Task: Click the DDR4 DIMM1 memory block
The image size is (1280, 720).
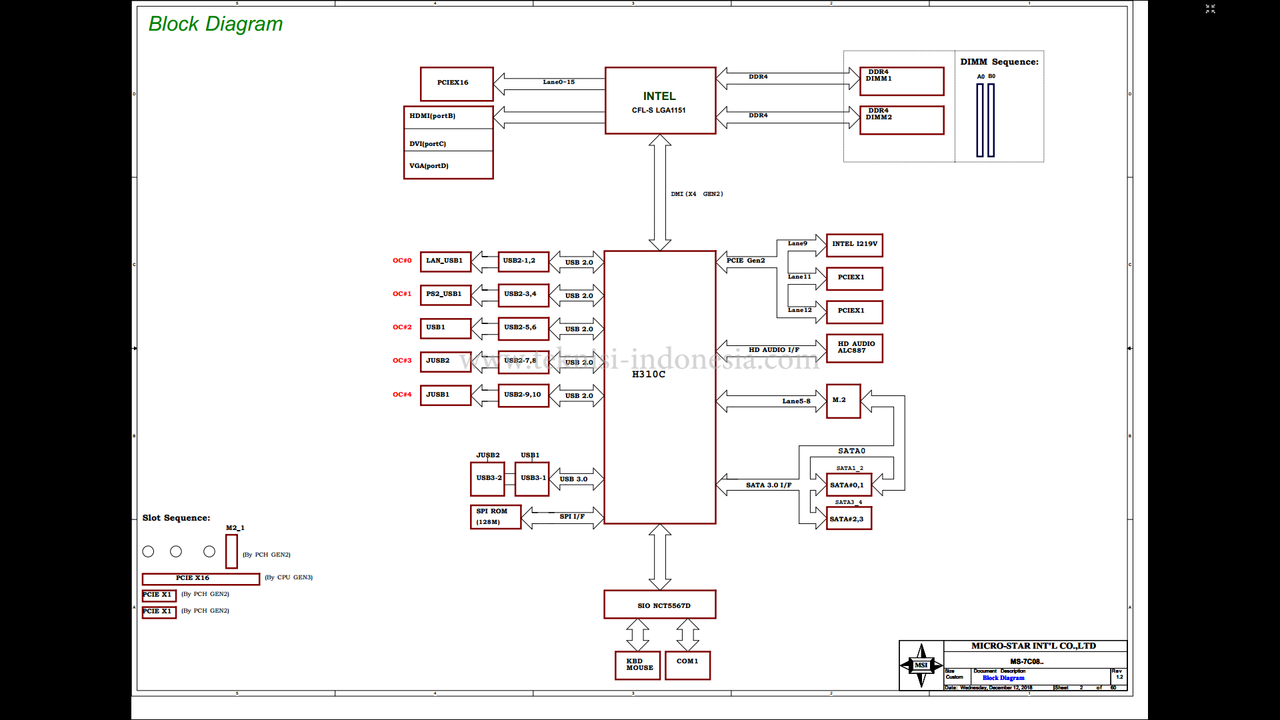Action: pyautogui.click(x=902, y=81)
